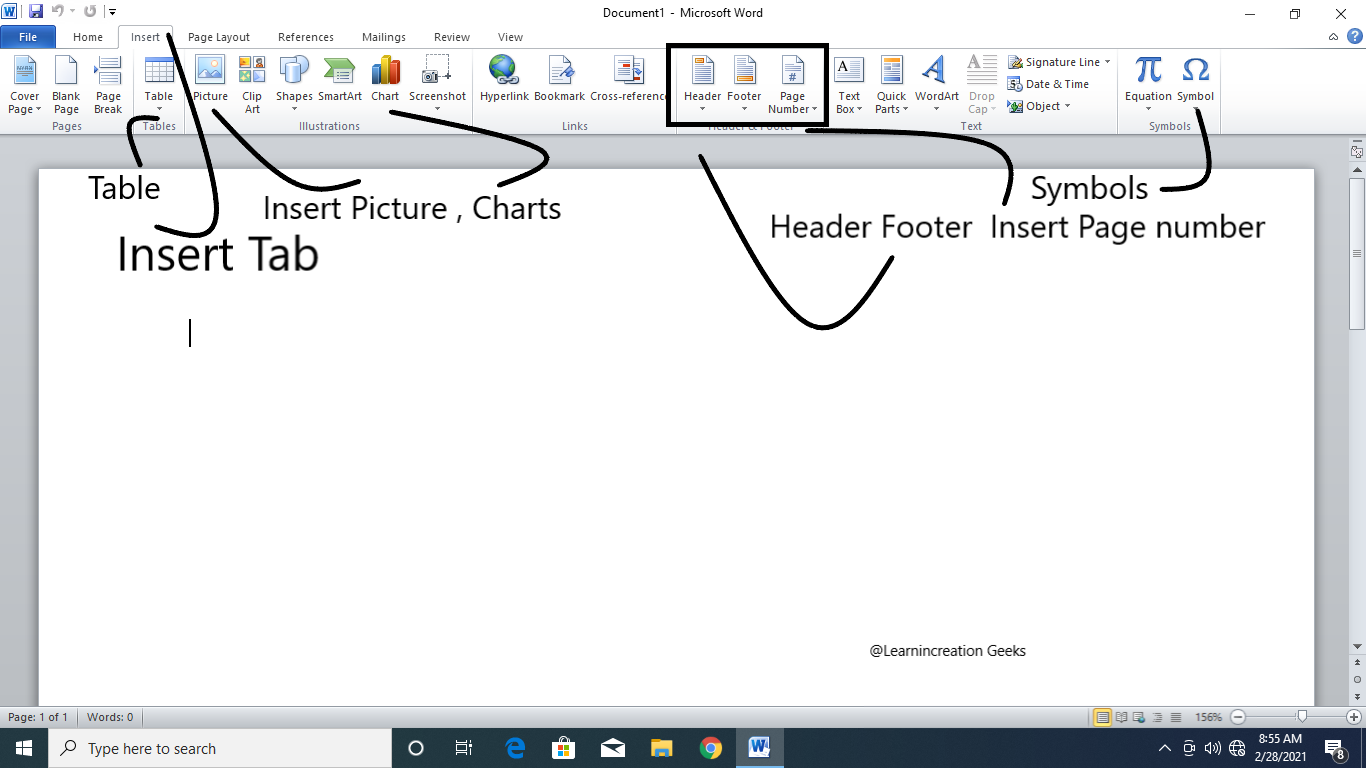Open the Page Layout tab
This screenshot has height=768, width=1366.
coord(219,37)
